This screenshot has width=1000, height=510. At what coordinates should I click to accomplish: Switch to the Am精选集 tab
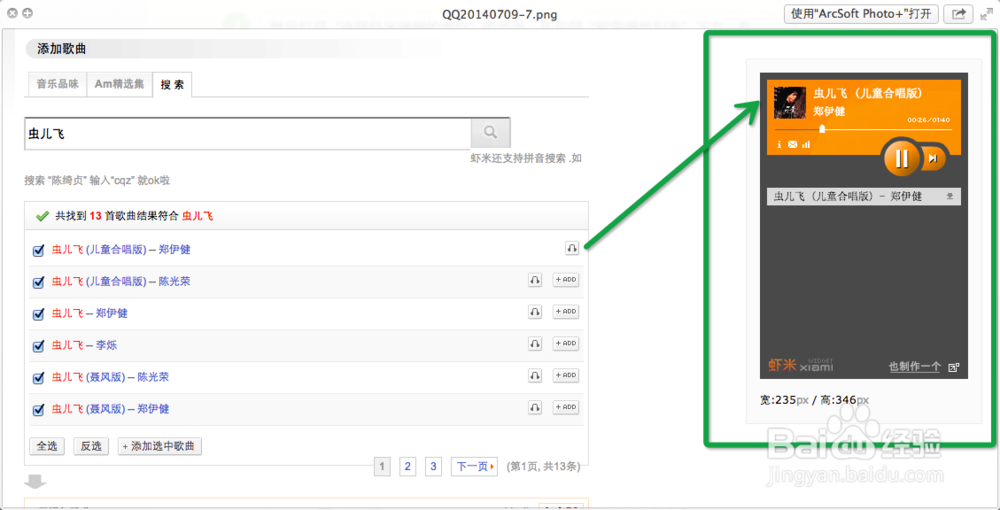[x=119, y=84]
